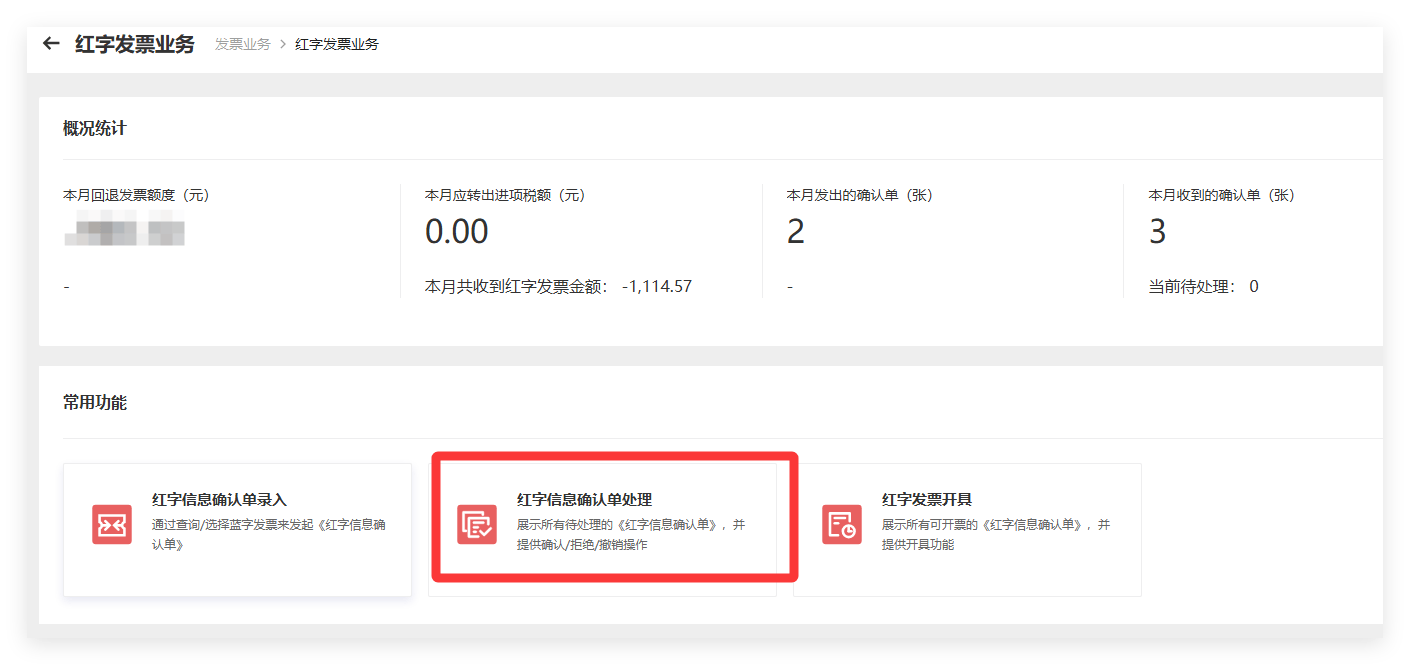Go to 发票业务 in the breadcrumb
Viewport: 1410px width, 665px height.
tap(242, 45)
